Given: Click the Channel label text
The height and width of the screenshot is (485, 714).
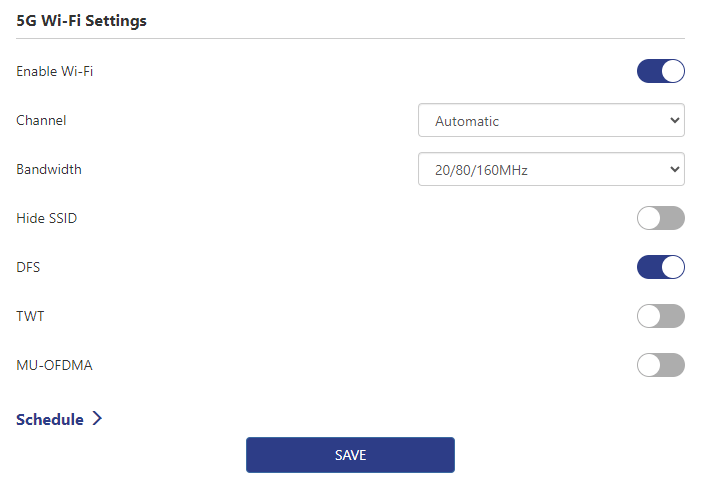Looking at the screenshot, I should (x=41, y=120).
